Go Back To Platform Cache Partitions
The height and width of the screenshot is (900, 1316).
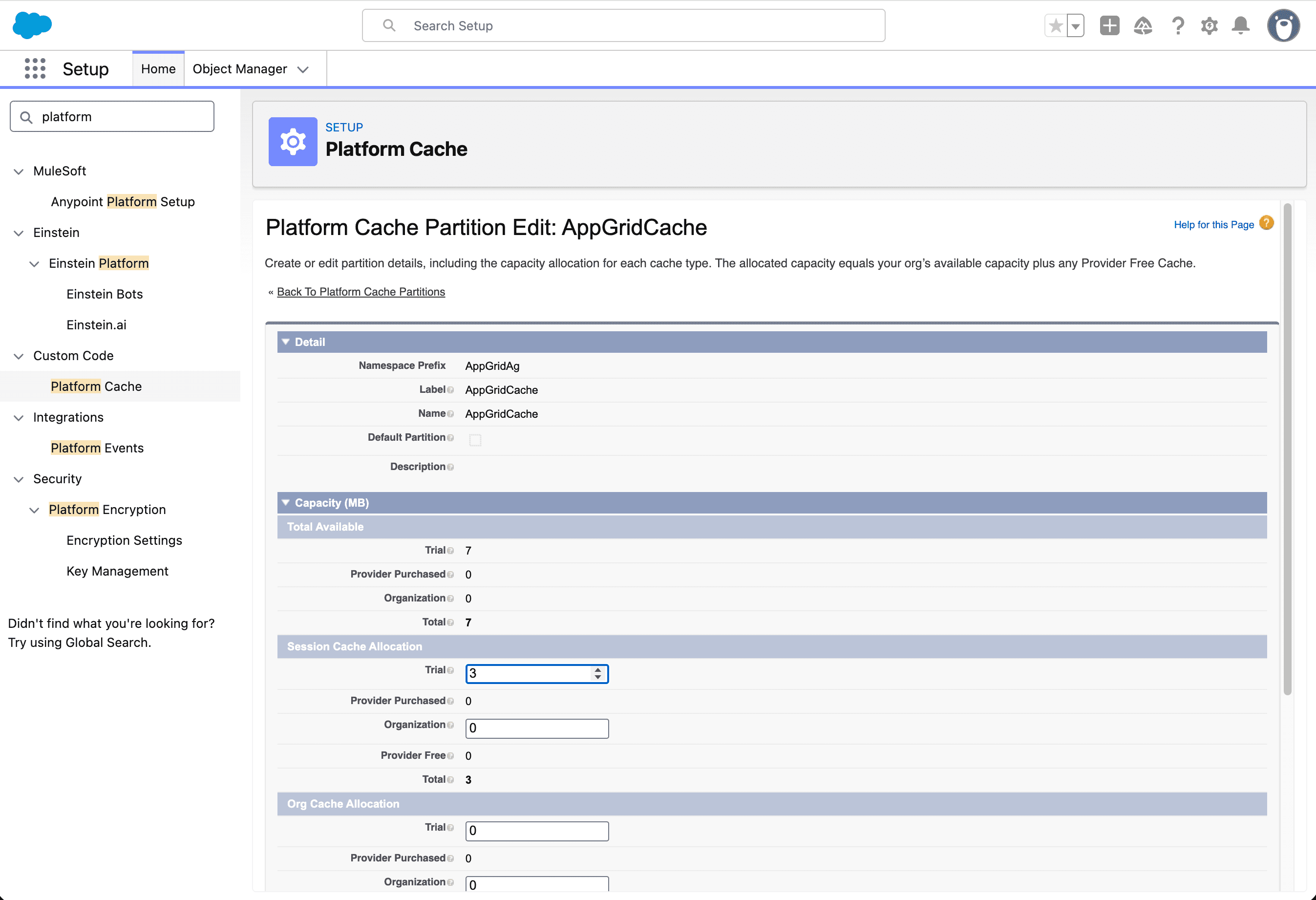(361, 292)
